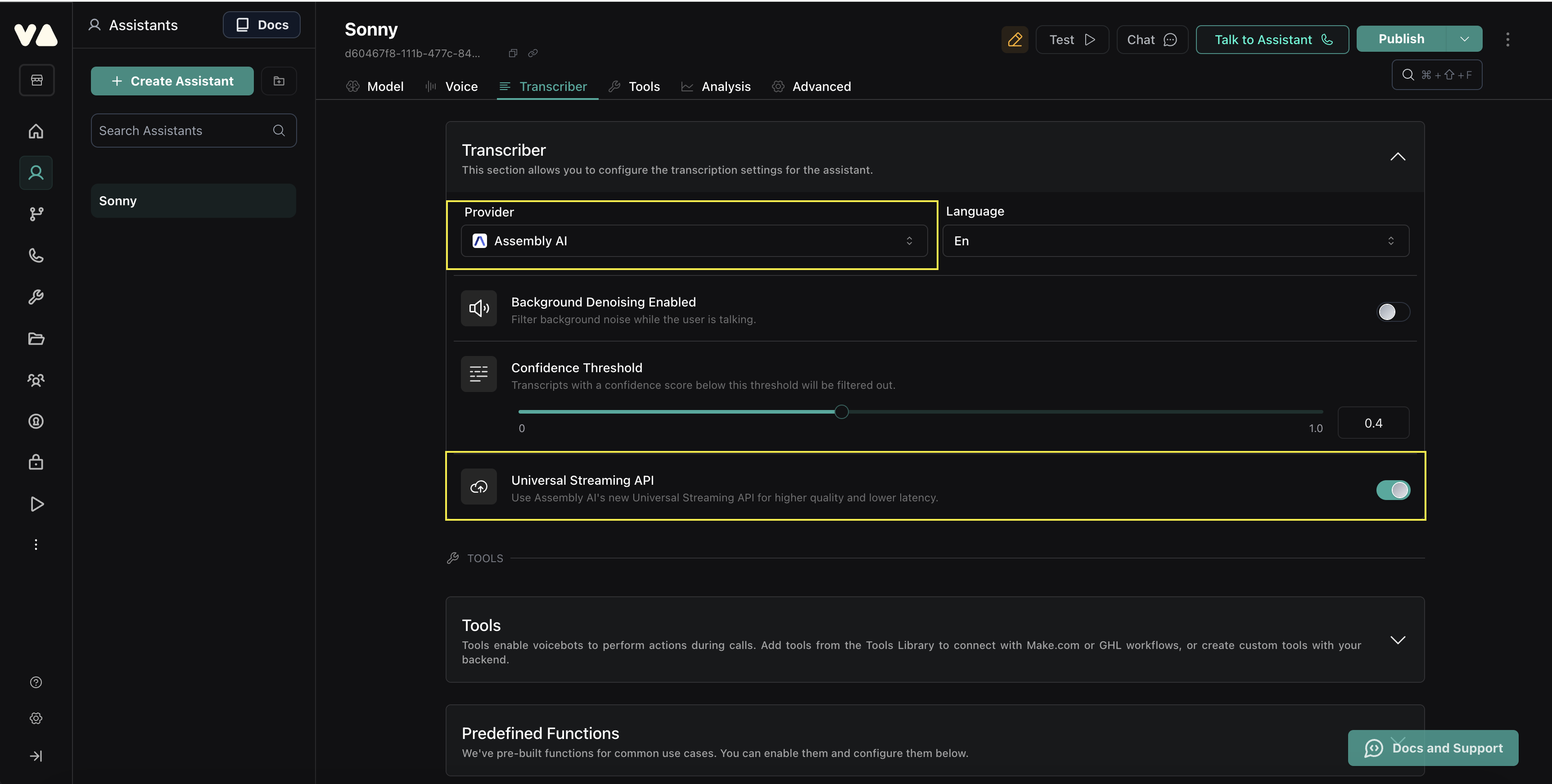Open the Language En dropdown
This screenshot has height=784, width=1552.
point(1175,241)
